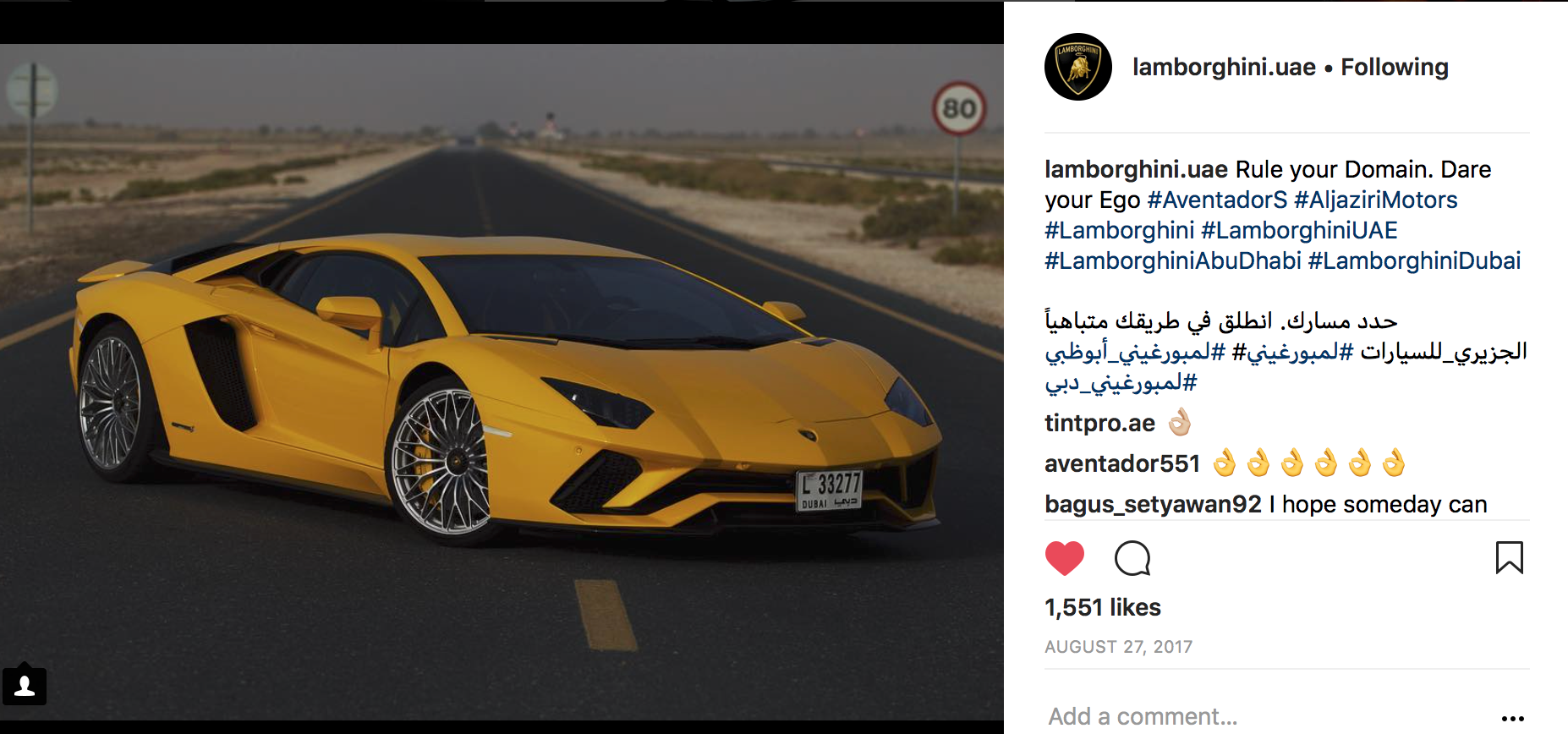
Task: Show tagged people icon on photo
Action: click(x=25, y=685)
